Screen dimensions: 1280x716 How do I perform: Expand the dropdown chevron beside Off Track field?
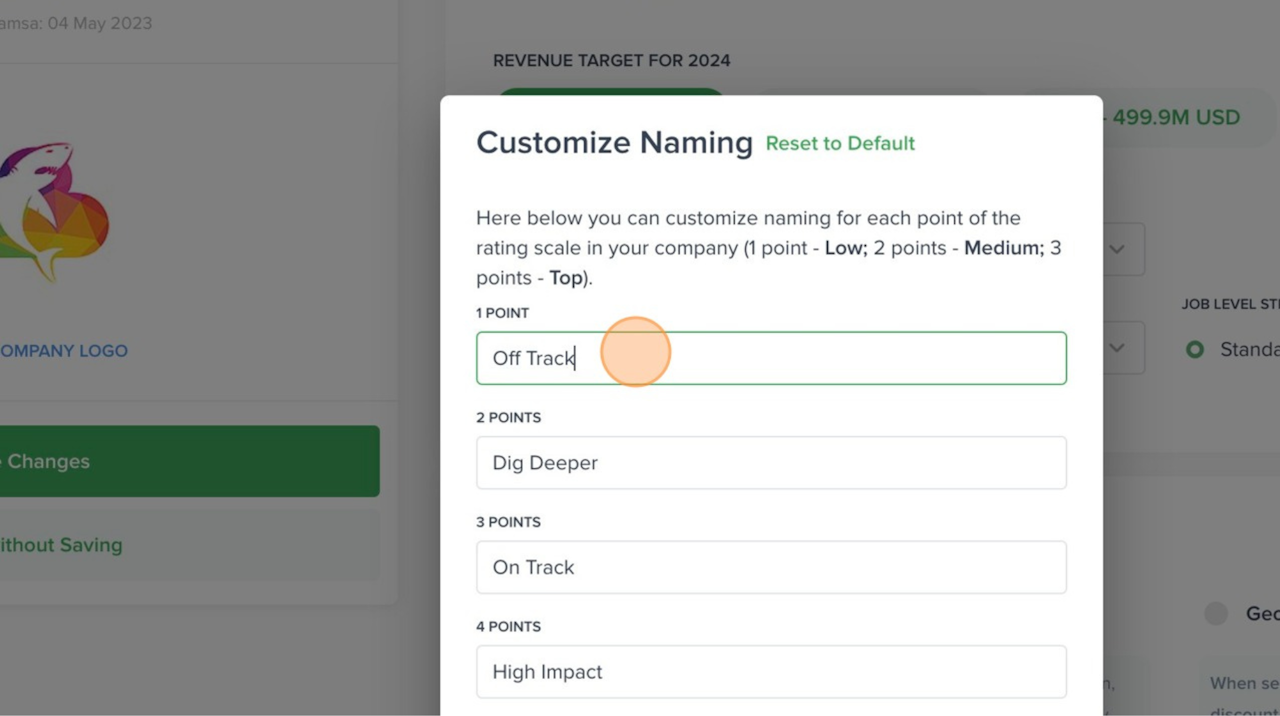(1117, 348)
